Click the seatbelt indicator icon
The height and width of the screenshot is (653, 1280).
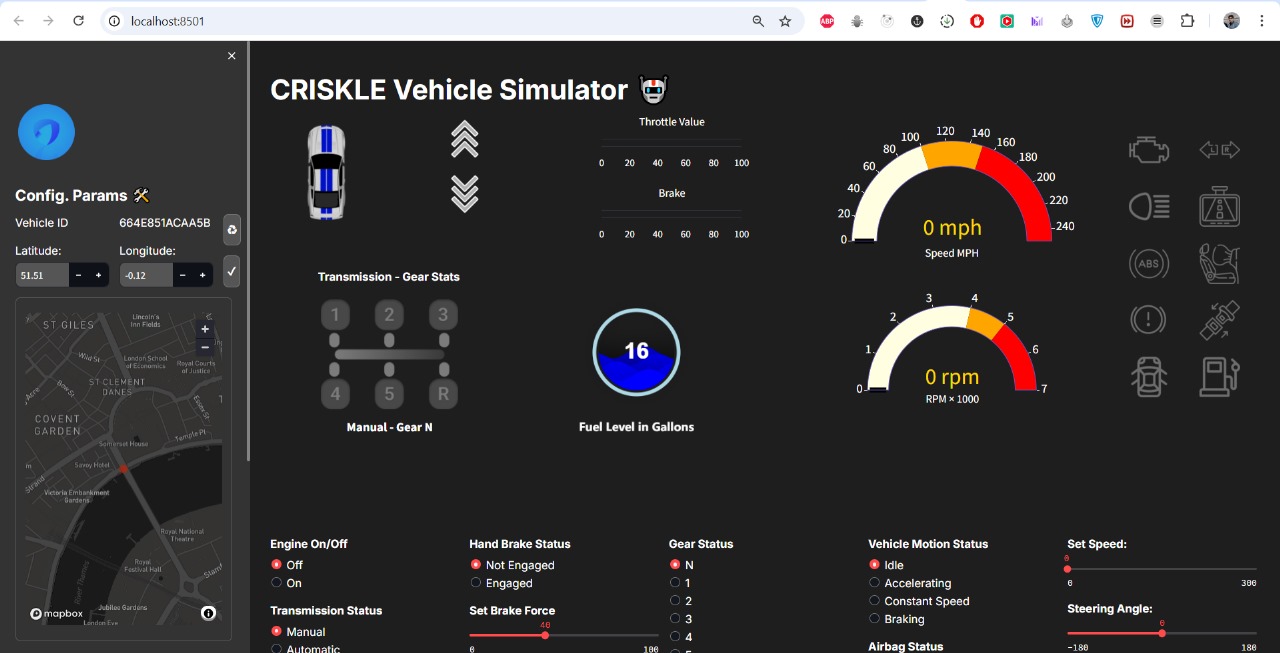click(x=1219, y=320)
